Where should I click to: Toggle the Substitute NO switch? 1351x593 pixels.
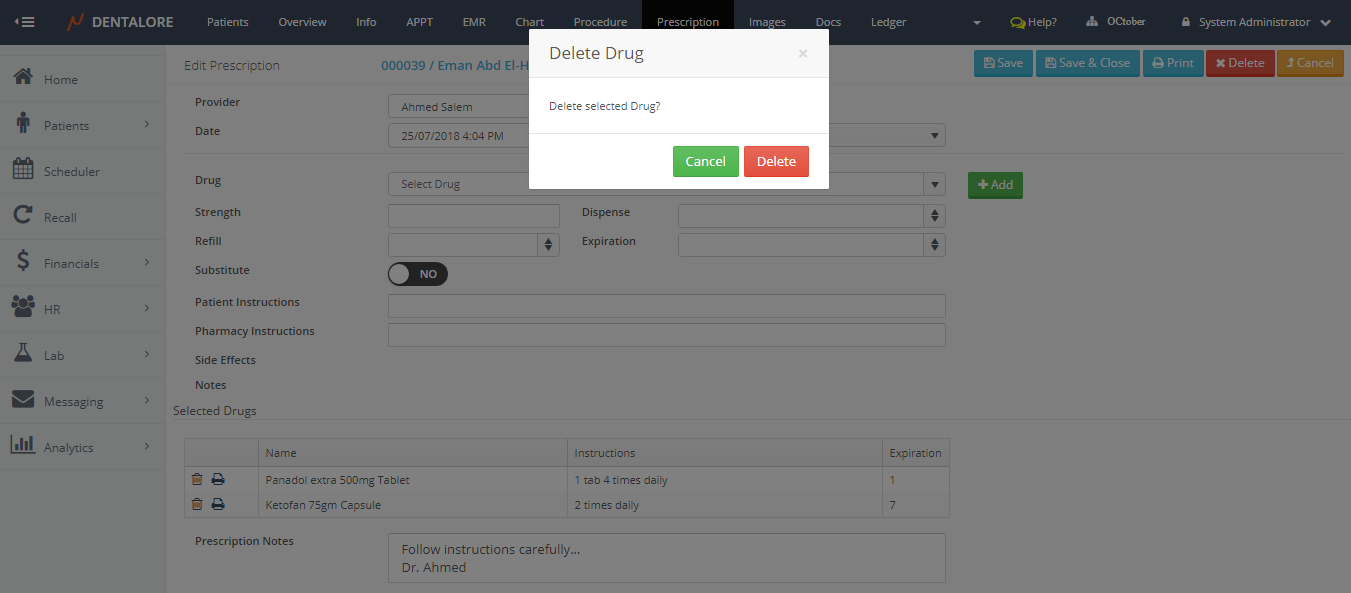click(418, 274)
